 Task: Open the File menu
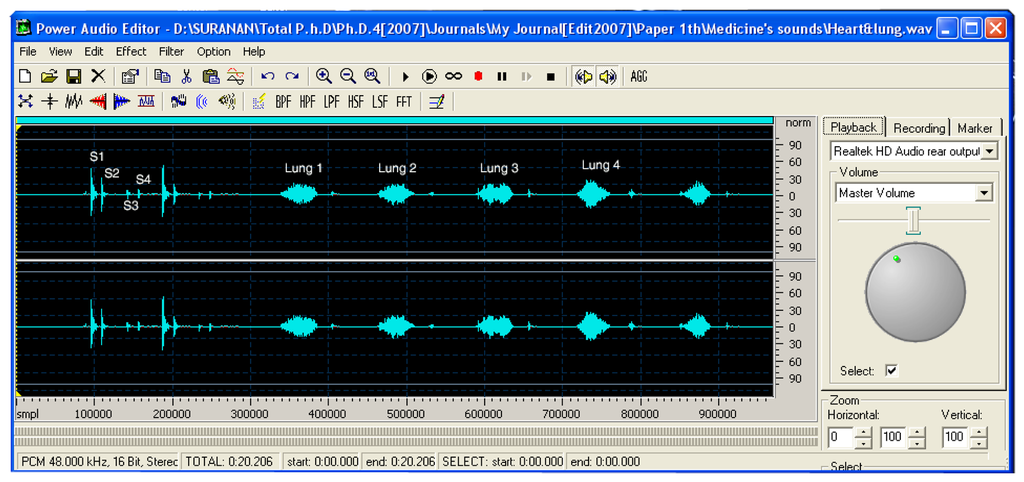click(x=28, y=52)
